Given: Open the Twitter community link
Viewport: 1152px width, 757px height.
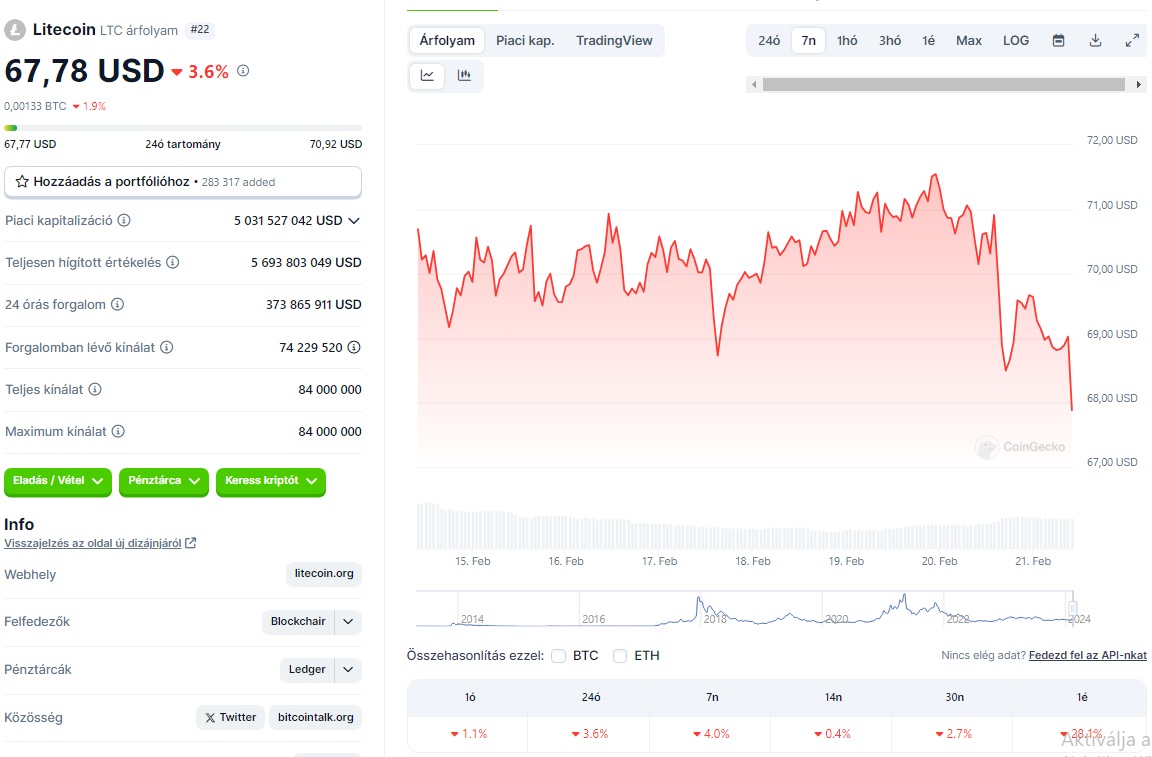Looking at the screenshot, I should pos(231,717).
